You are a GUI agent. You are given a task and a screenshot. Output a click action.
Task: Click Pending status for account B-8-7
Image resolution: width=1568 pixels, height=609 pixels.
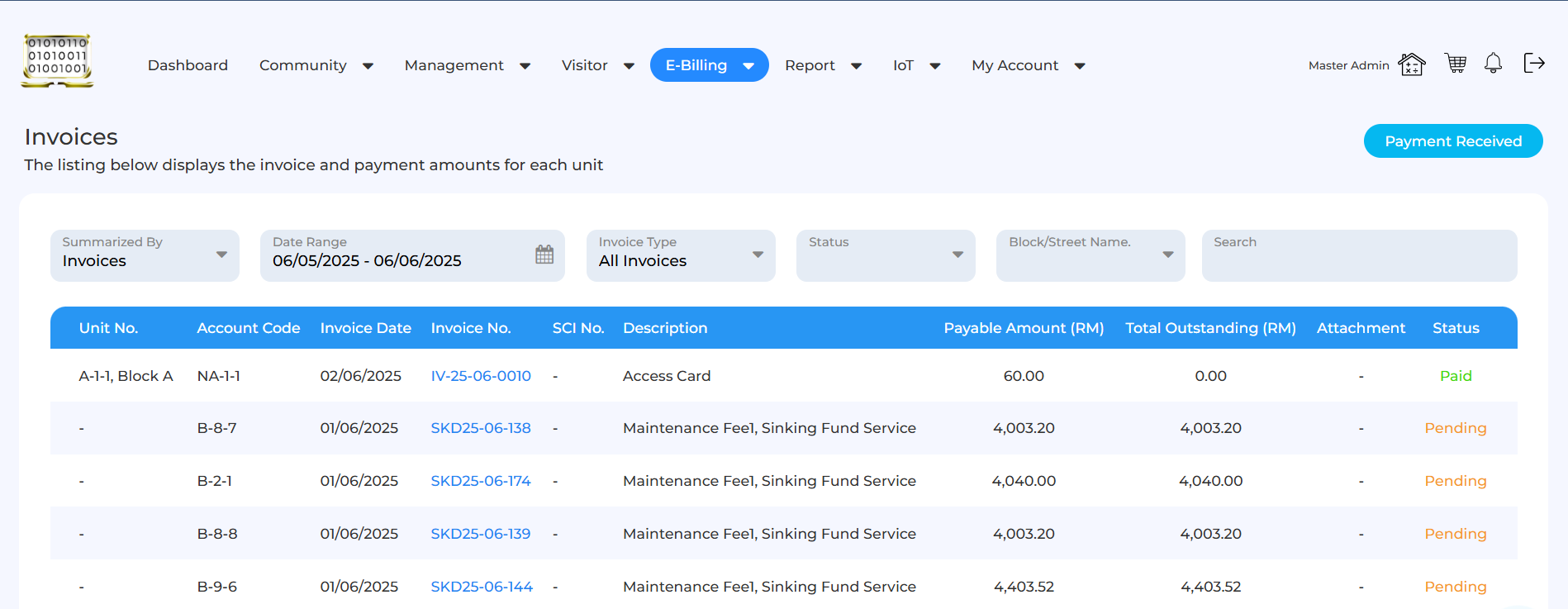point(1456,428)
